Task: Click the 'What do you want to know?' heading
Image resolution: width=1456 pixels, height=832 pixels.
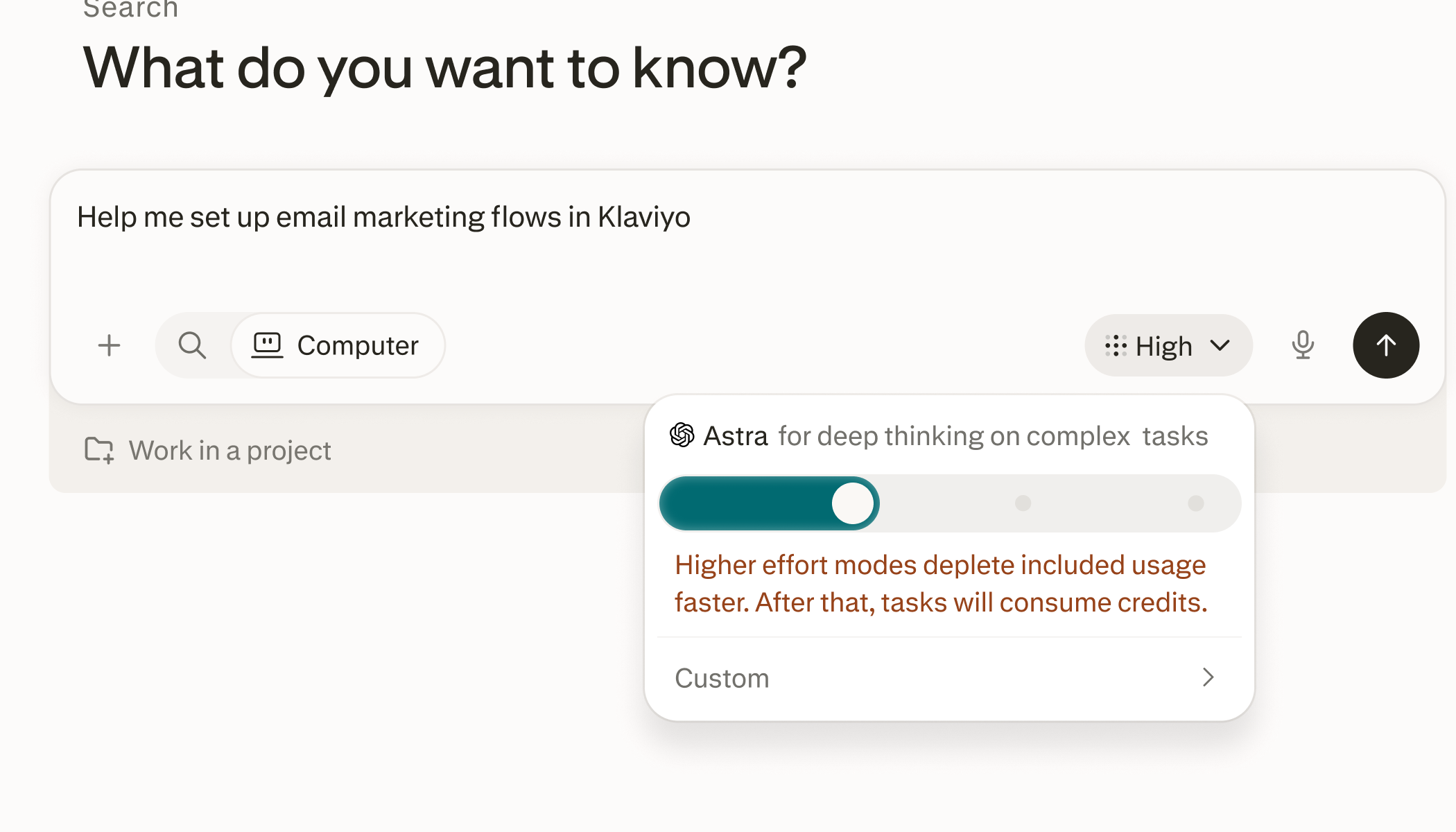Action: [x=445, y=68]
